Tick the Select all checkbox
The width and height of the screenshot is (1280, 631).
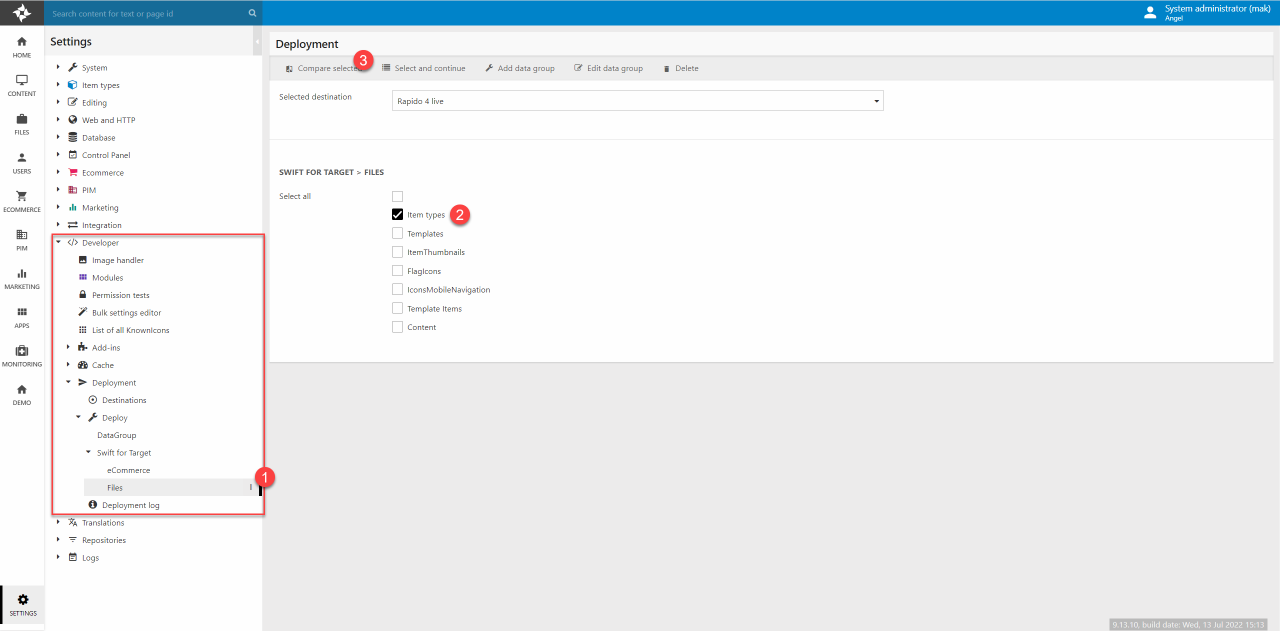pyautogui.click(x=397, y=196)
